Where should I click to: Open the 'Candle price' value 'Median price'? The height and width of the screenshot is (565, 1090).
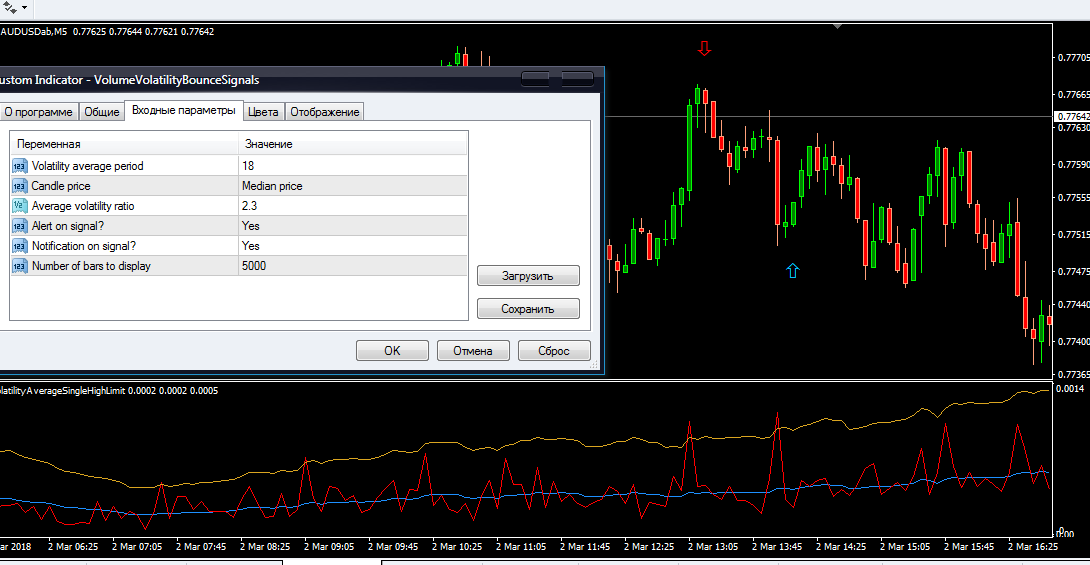pos(353,186)
